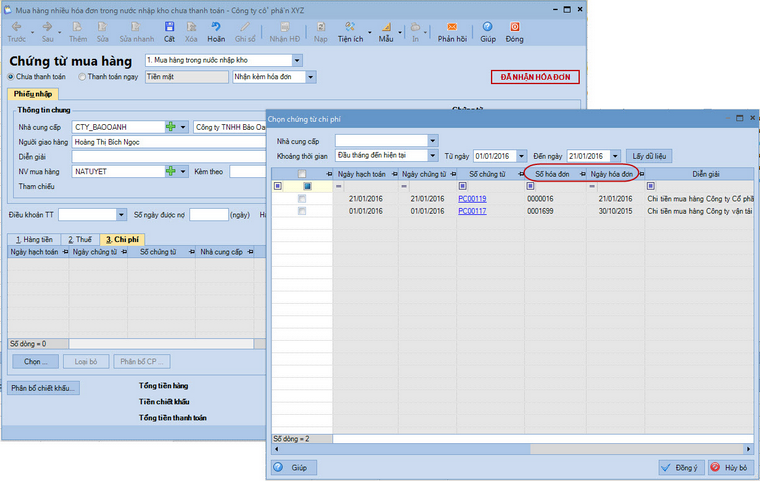Click the Đóng close toolbar icon
This screenshot has width=760, height=481.
pos(514,27)
